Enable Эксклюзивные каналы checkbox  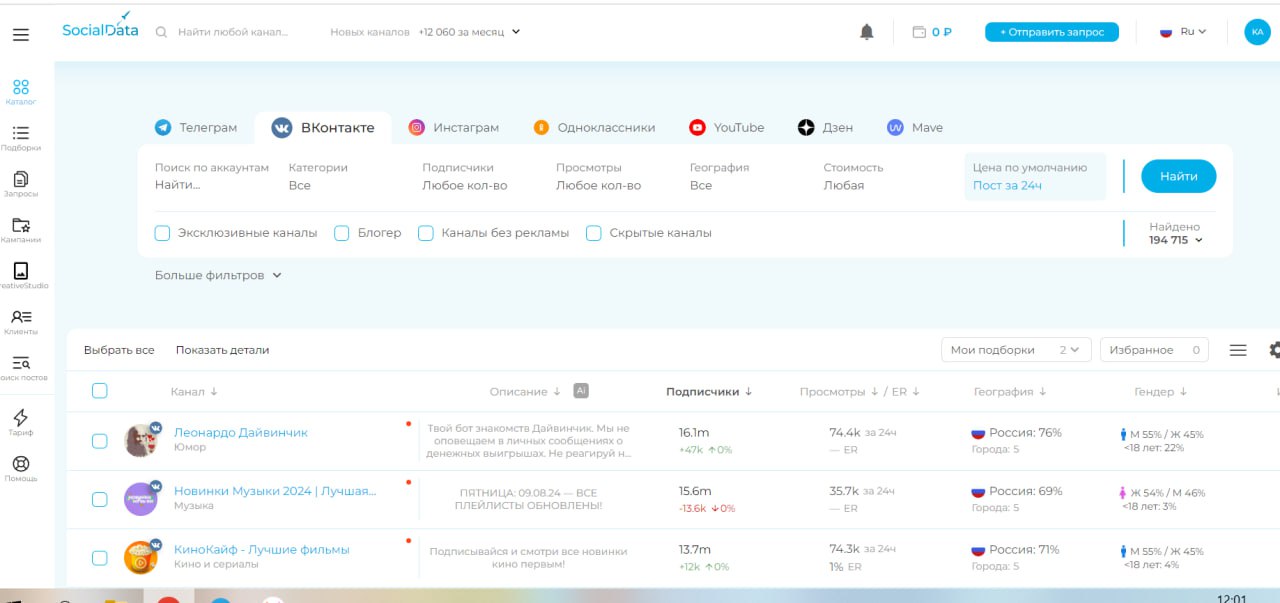tap(162, 233)
